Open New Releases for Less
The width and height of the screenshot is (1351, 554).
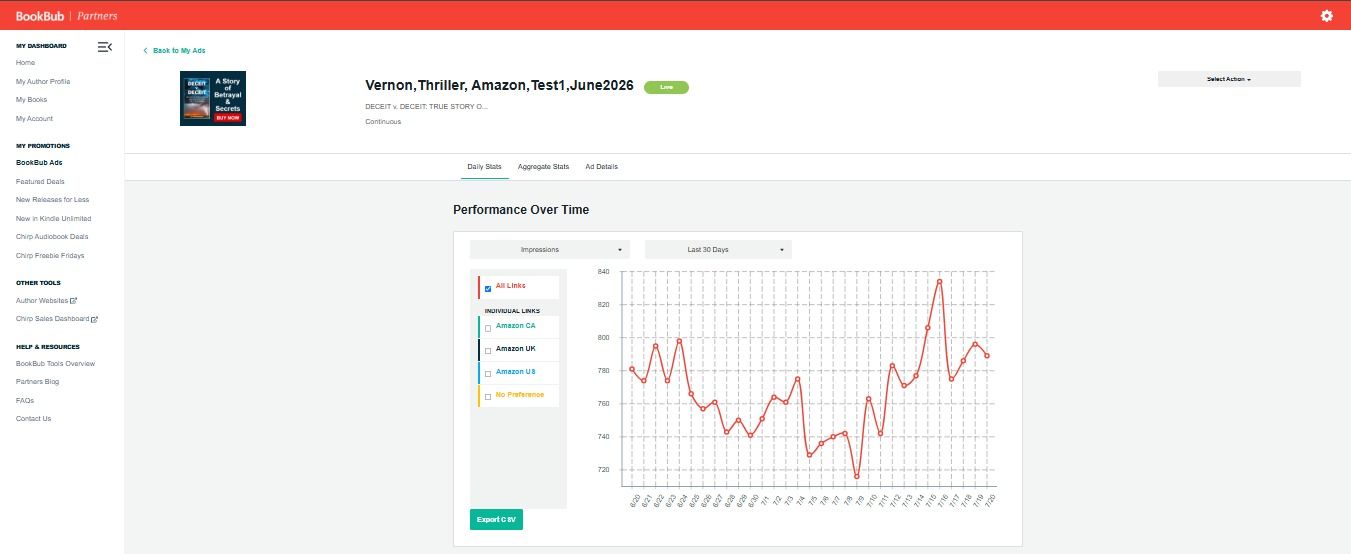pyautogui.click(x=52, y=199)
